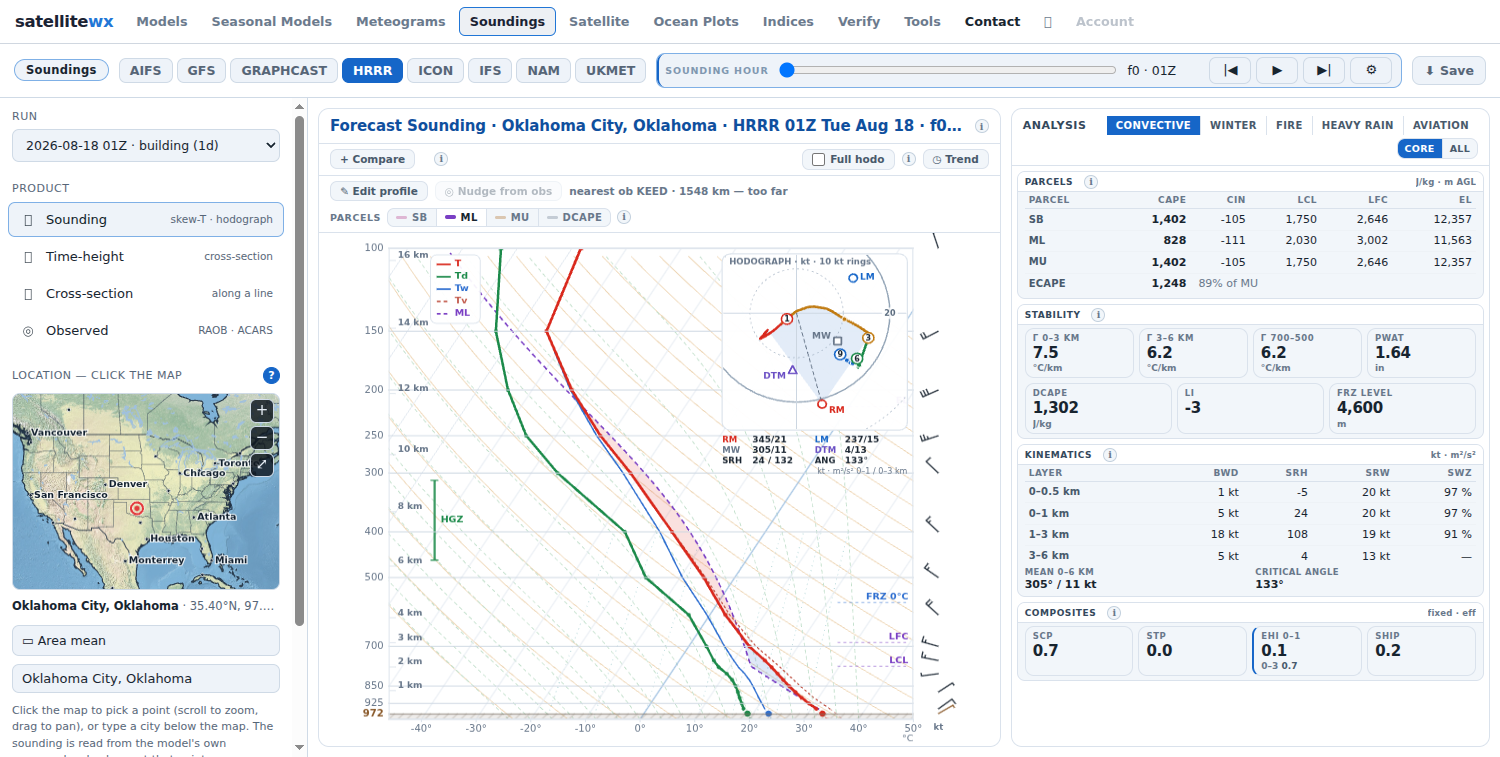Open the Indices menu
The width and height of the screenshot is (1500, 757).
tap(788, 21)
